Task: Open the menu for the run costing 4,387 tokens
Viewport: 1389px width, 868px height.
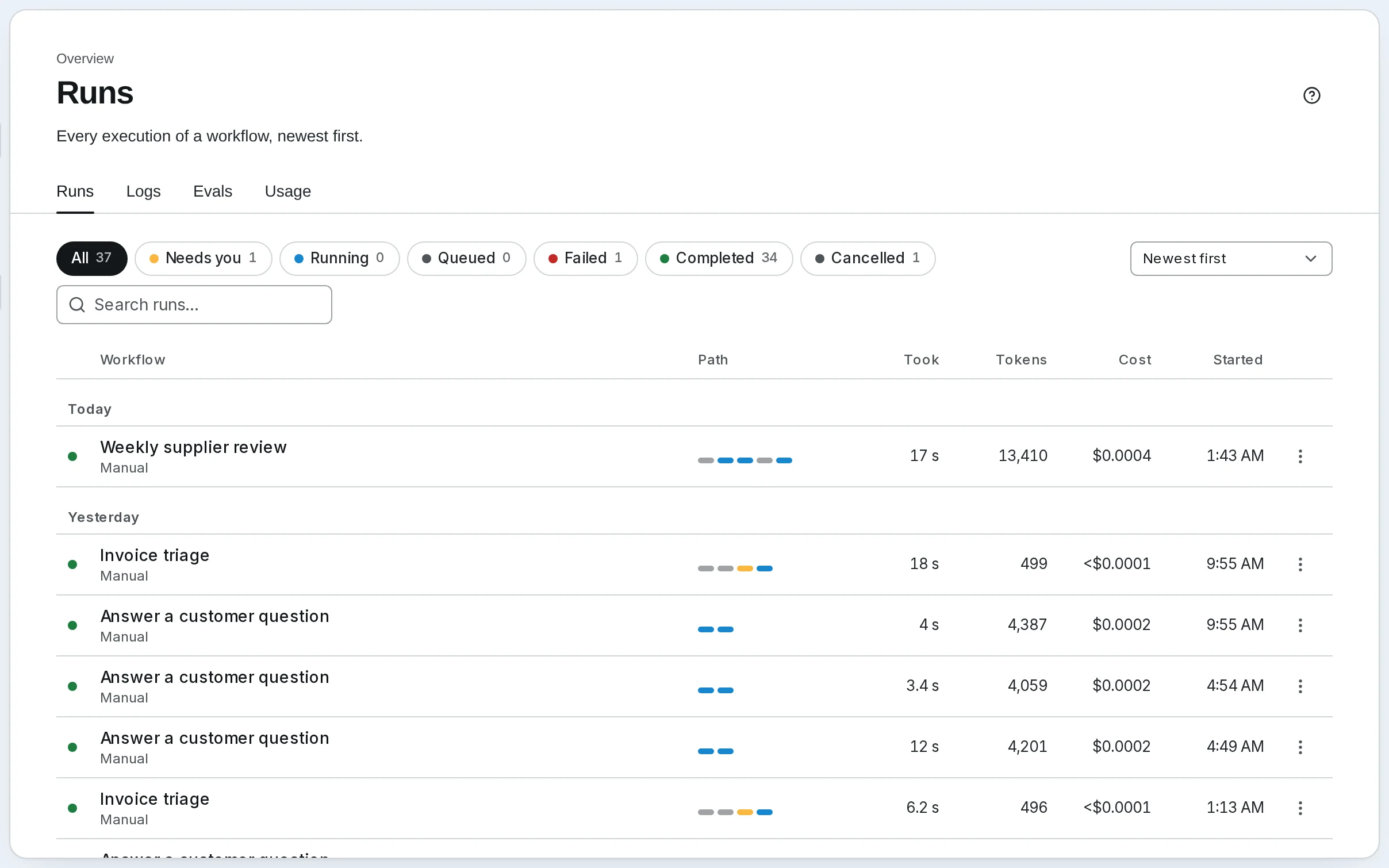Action: click(1300, 625)
